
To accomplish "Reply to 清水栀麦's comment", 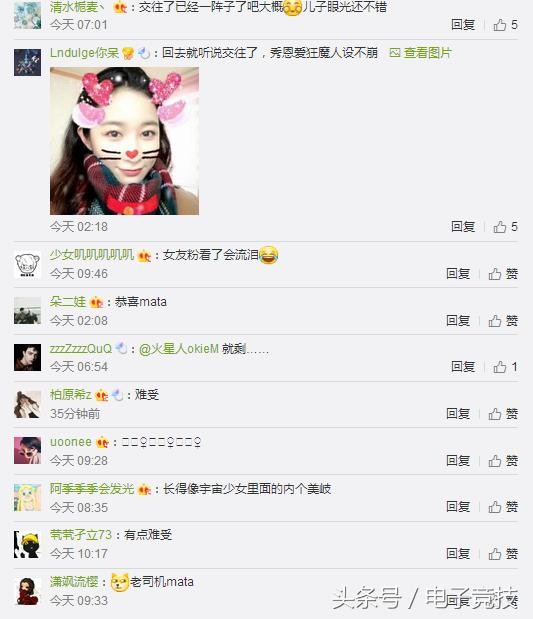I will [x=463, y=25].
